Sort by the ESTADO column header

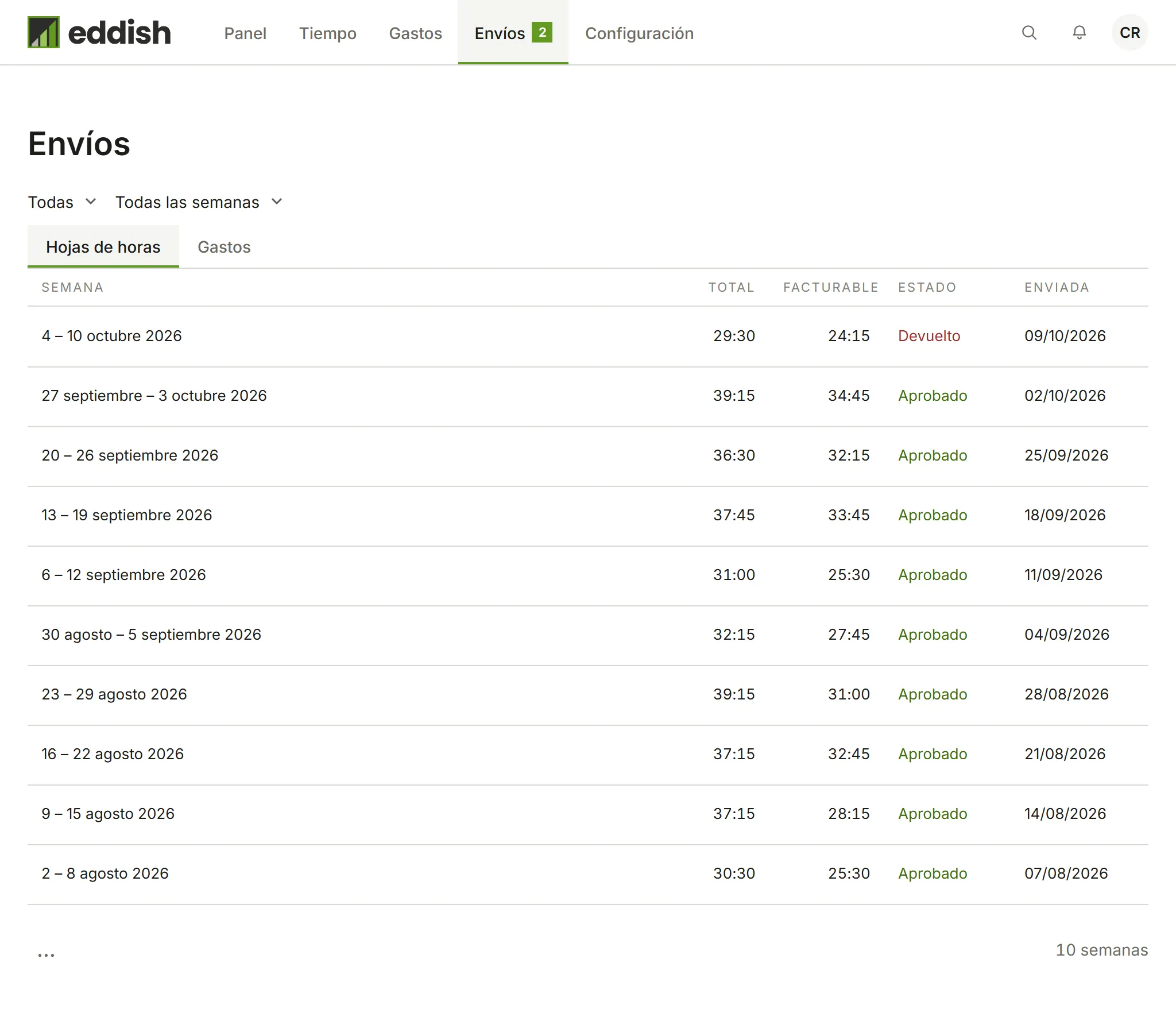[927, 287]
